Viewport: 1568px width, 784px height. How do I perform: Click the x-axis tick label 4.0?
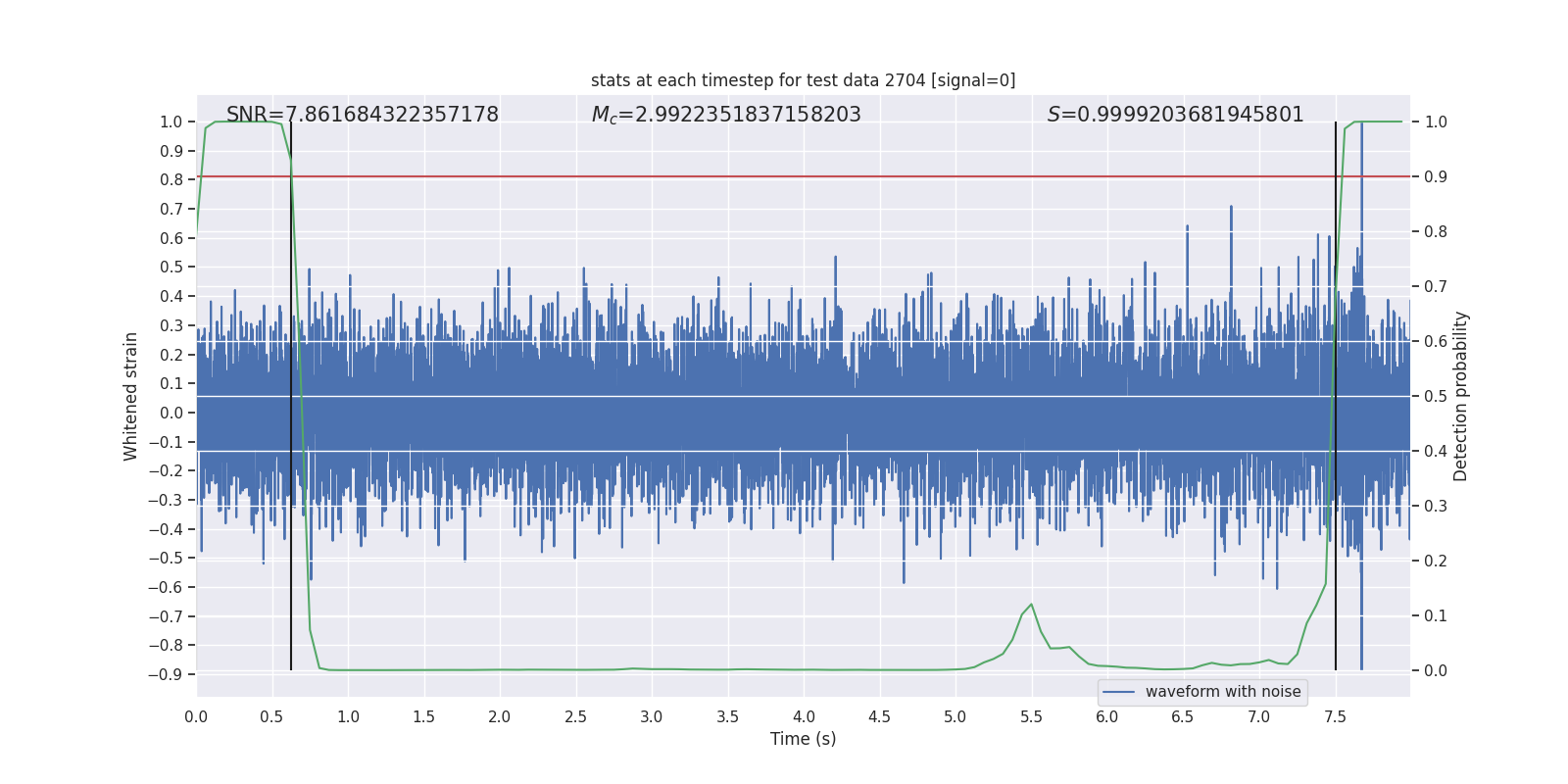click(804, 717)
